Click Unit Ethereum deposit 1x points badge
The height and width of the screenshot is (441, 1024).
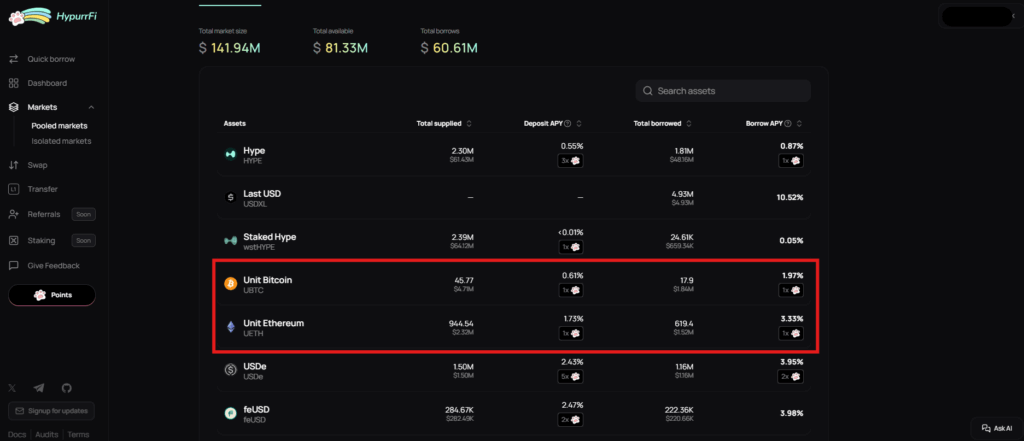point(571,333)
